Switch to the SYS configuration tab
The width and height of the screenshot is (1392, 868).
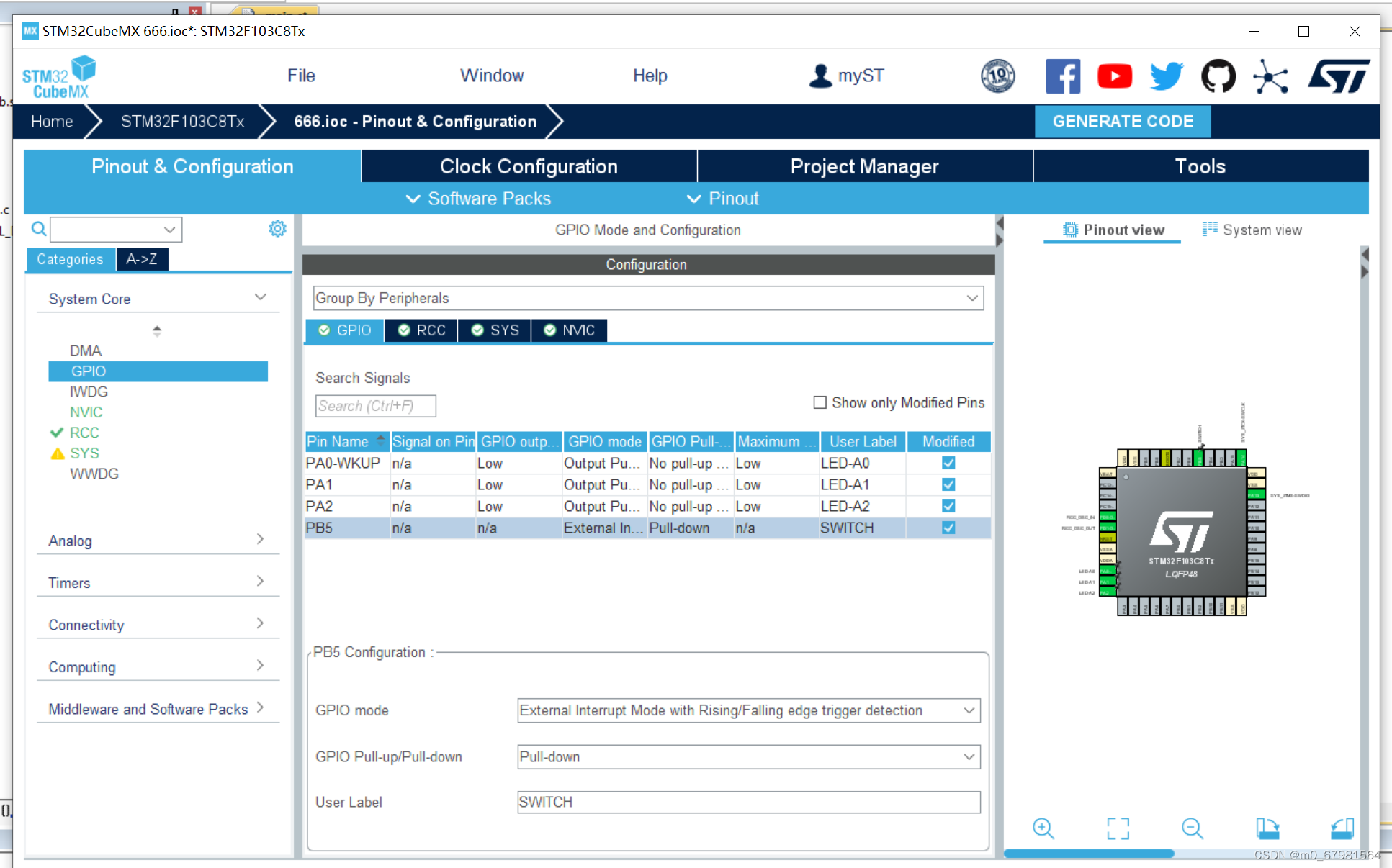495,330
